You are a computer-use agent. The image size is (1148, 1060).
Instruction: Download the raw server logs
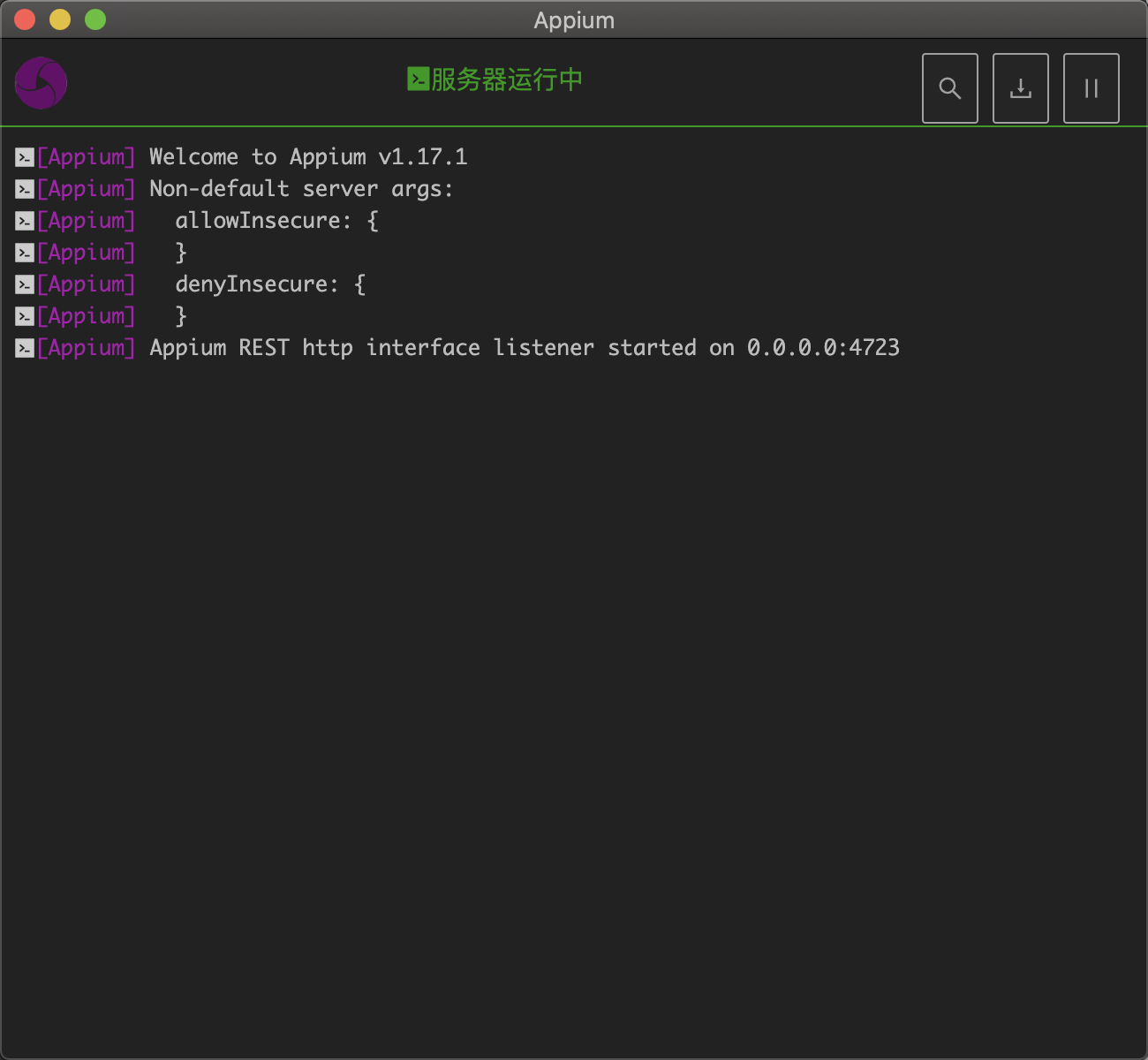(x=1020, y=88)
